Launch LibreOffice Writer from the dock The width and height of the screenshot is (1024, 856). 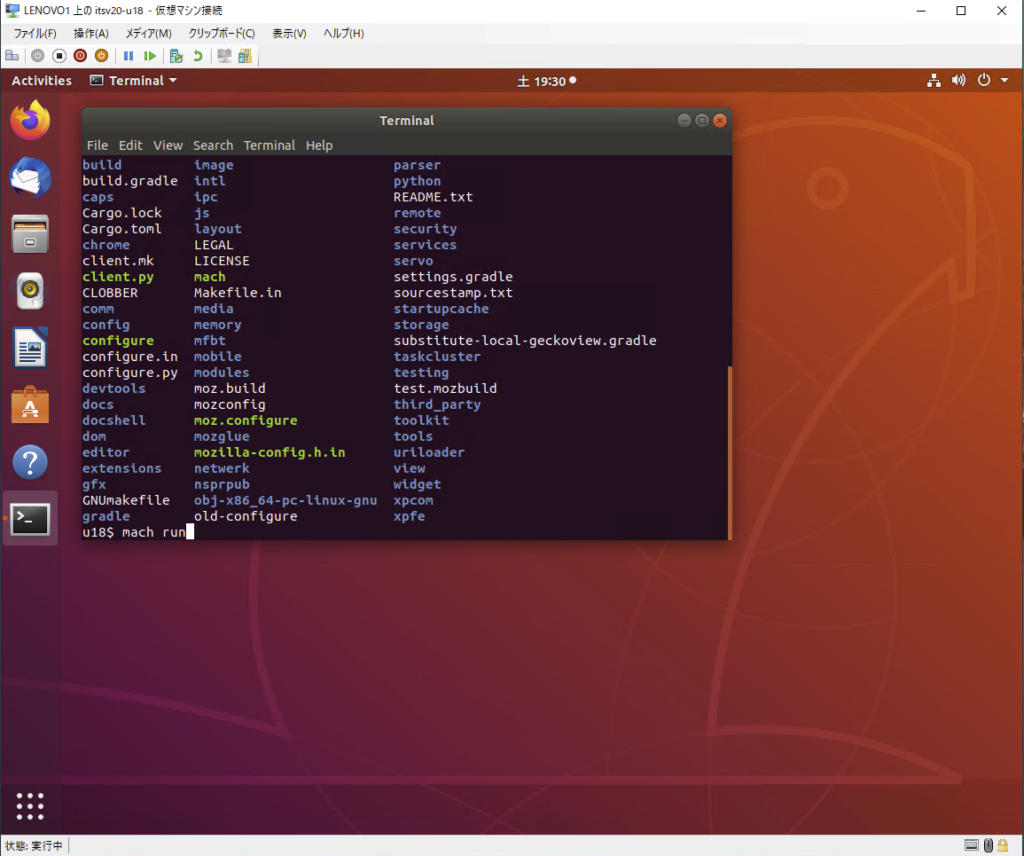point(30,349)
